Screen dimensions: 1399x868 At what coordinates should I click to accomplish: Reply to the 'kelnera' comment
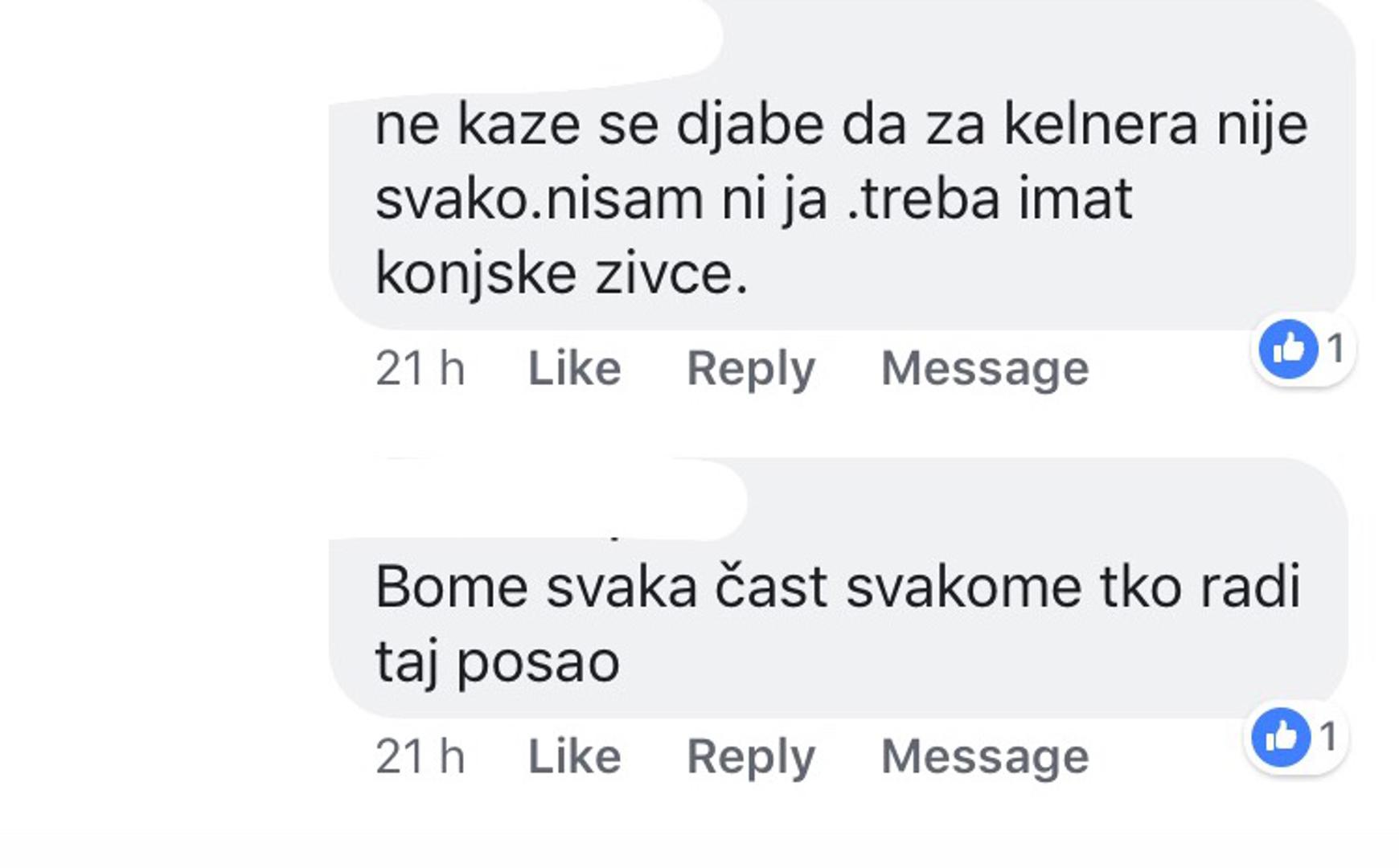point(751,370)
